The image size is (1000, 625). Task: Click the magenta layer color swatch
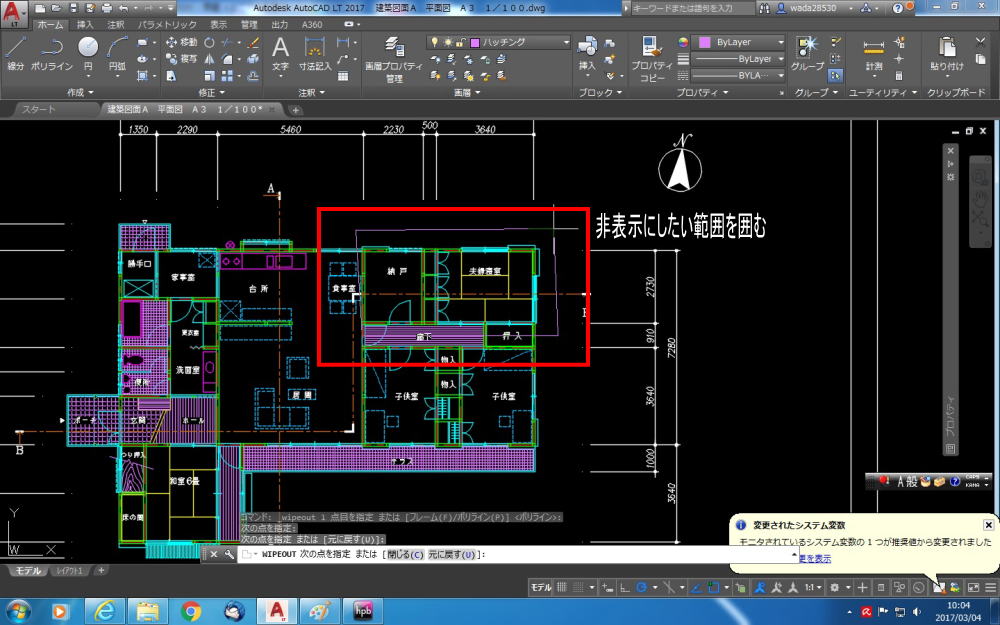coord(474,43)
